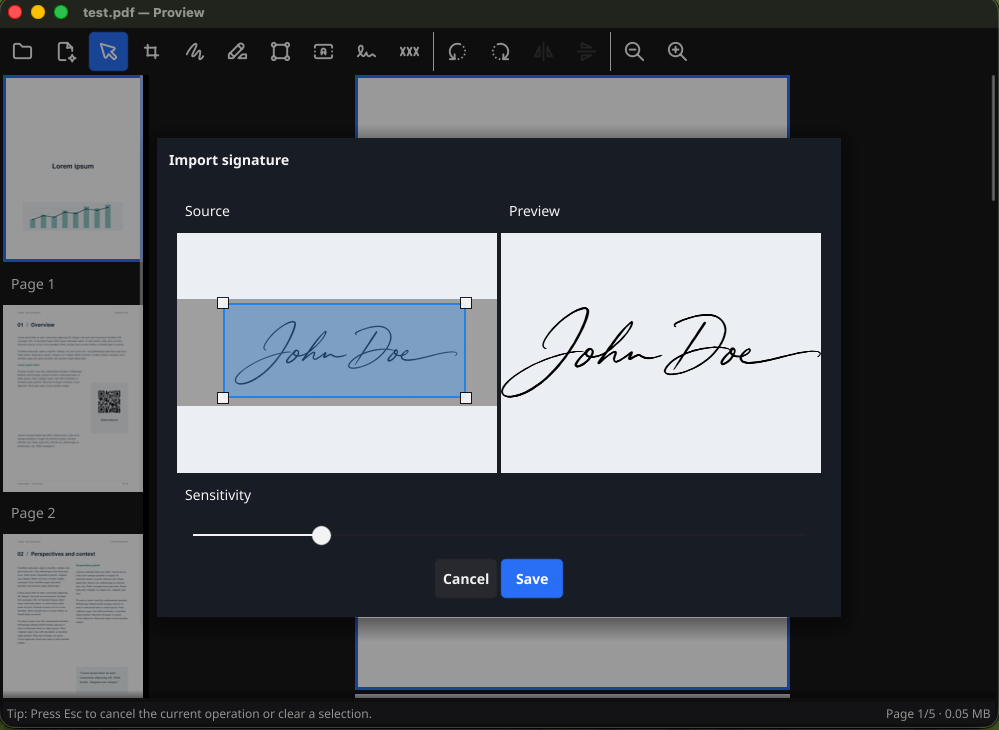Zoom in on the document

pos(677,52)
